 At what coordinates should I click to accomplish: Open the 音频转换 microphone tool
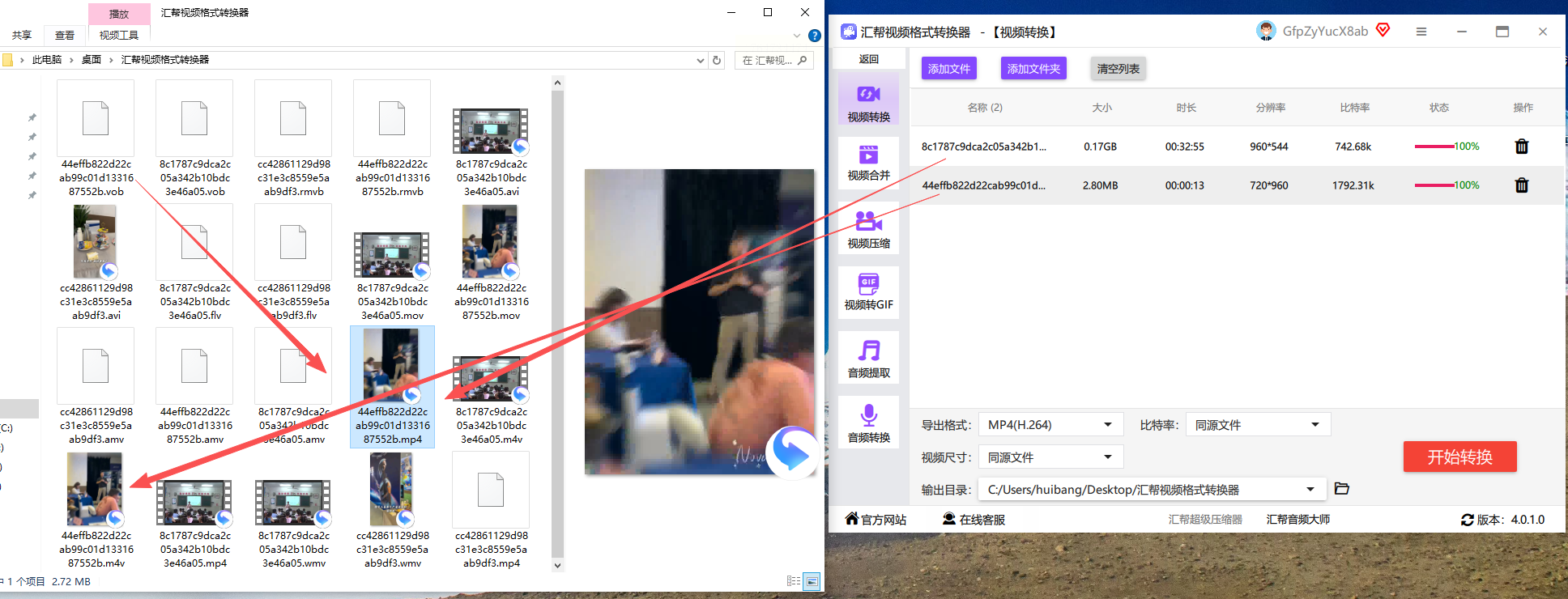pyautogui.click(x=868, y=423)
